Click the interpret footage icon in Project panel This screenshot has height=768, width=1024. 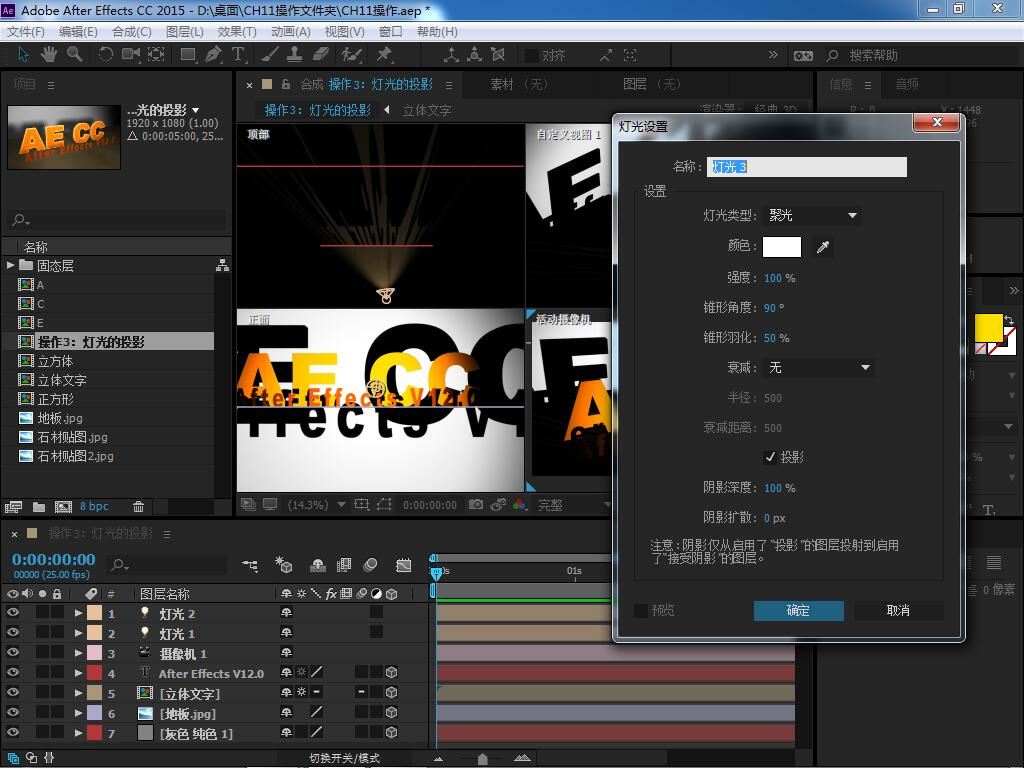click(x=13, y=506)
